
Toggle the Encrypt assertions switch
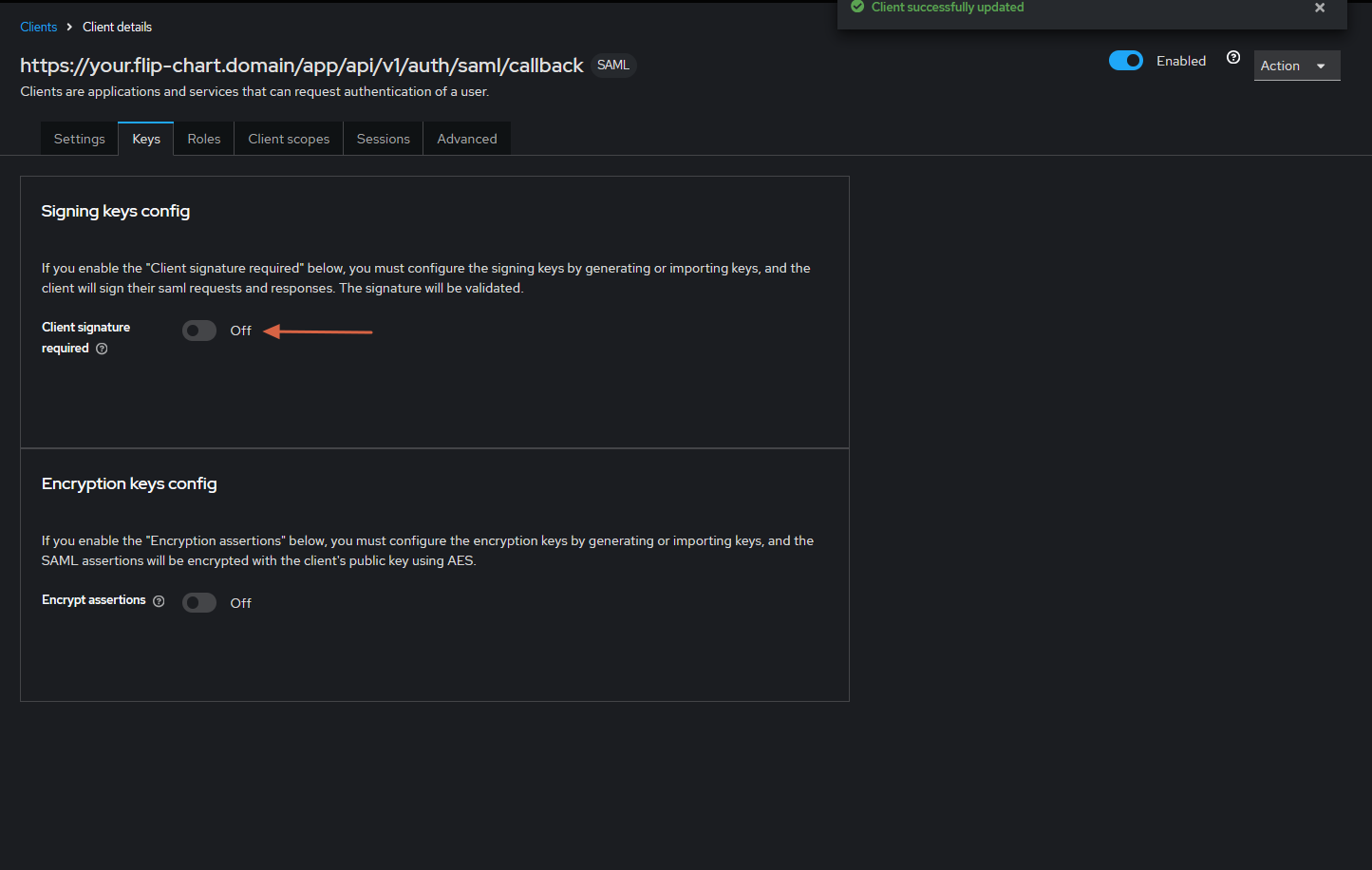tap(199, 603)
